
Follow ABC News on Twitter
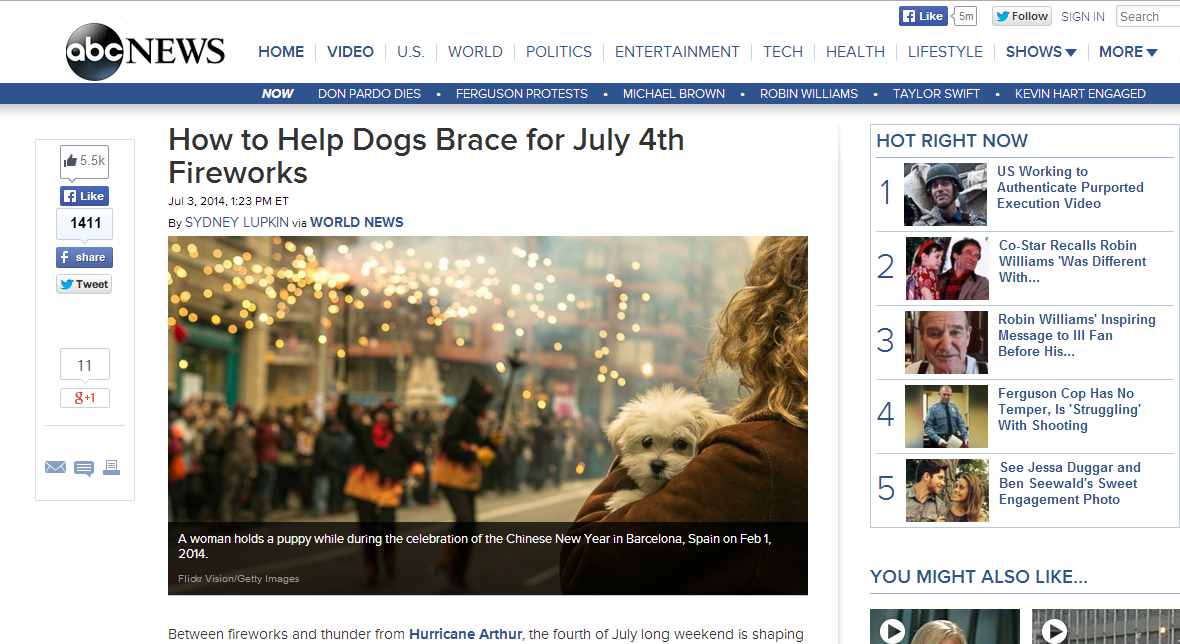(1021, 16)
